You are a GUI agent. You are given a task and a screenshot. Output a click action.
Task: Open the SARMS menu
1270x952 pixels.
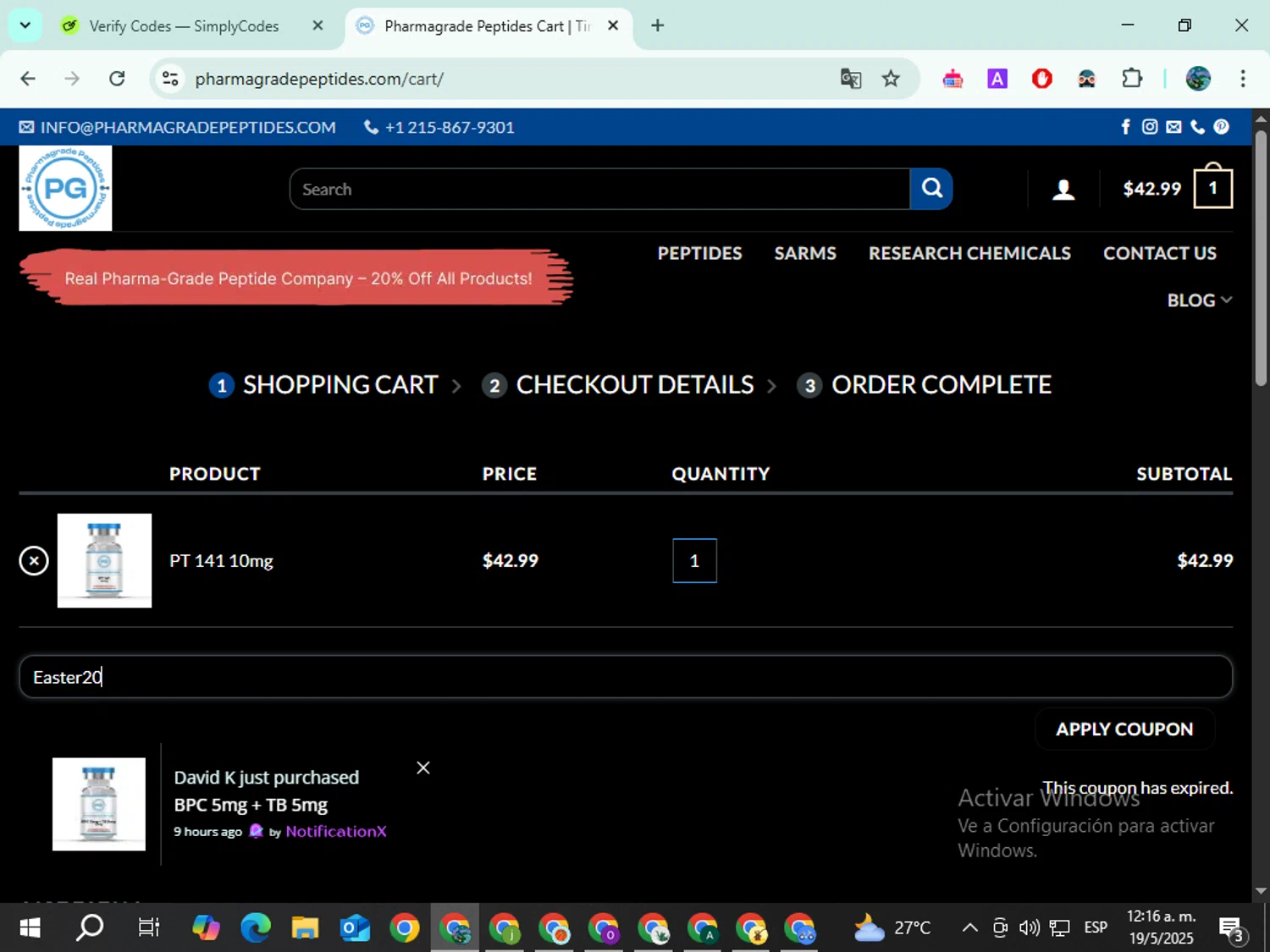click(x=805, y=253)
